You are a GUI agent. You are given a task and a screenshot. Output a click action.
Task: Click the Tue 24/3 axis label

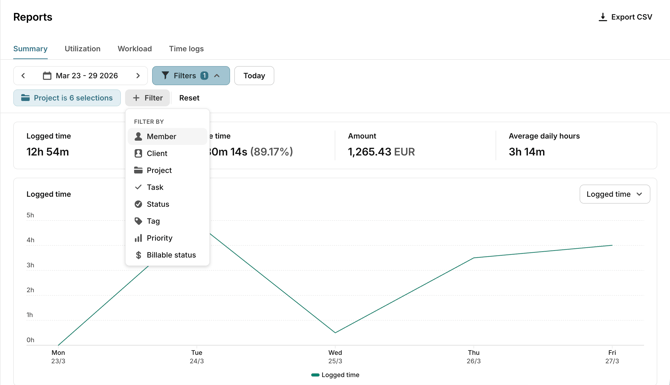tap(197, 357)
